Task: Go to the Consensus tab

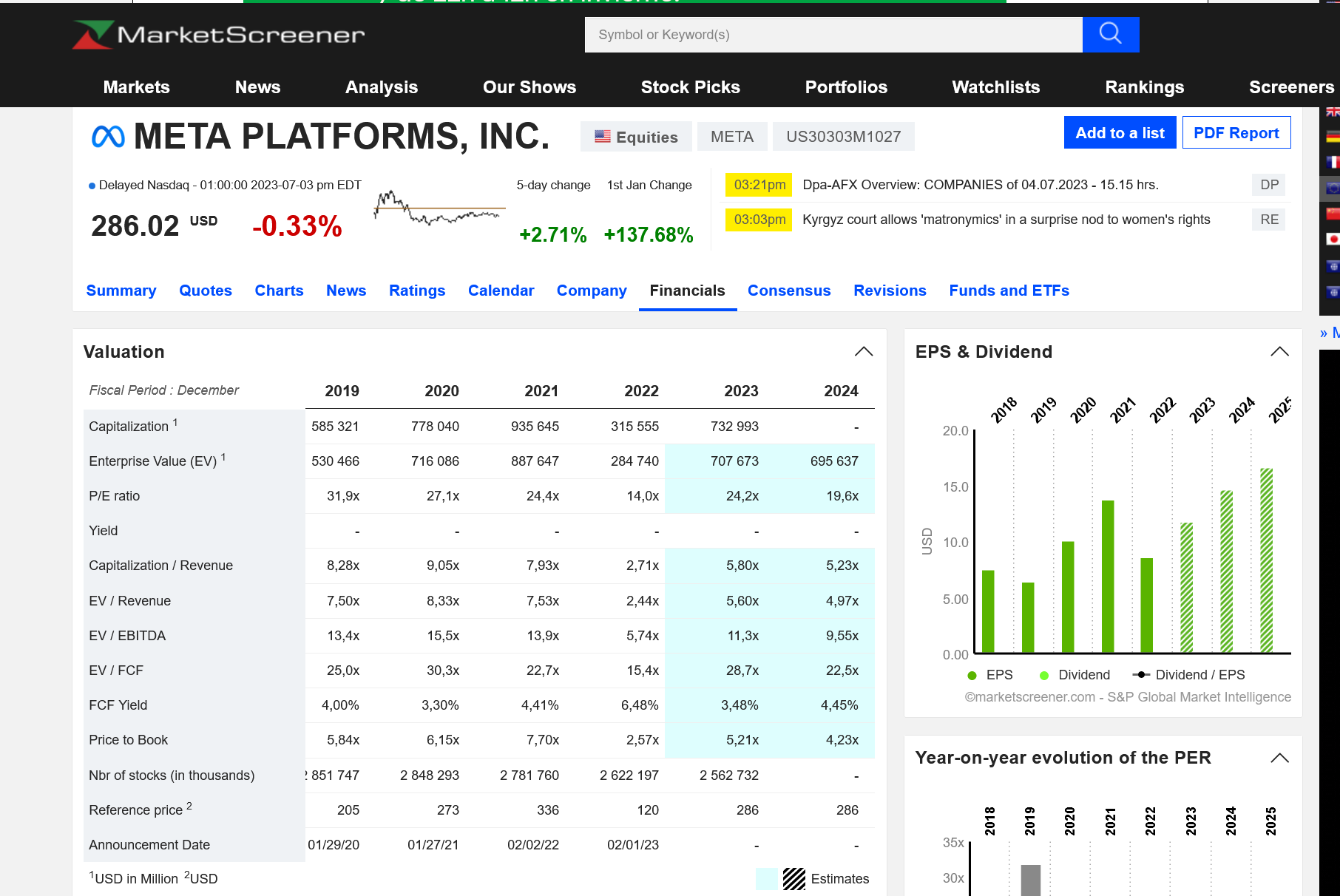Action: click(x=789, y=291)
